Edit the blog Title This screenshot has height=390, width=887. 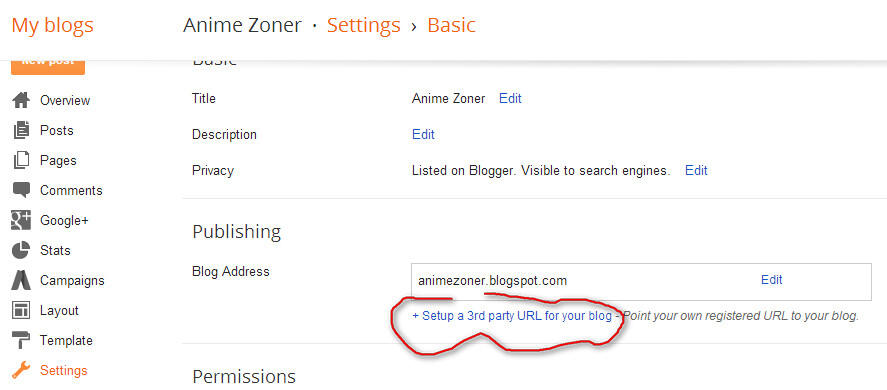(510, 98)
